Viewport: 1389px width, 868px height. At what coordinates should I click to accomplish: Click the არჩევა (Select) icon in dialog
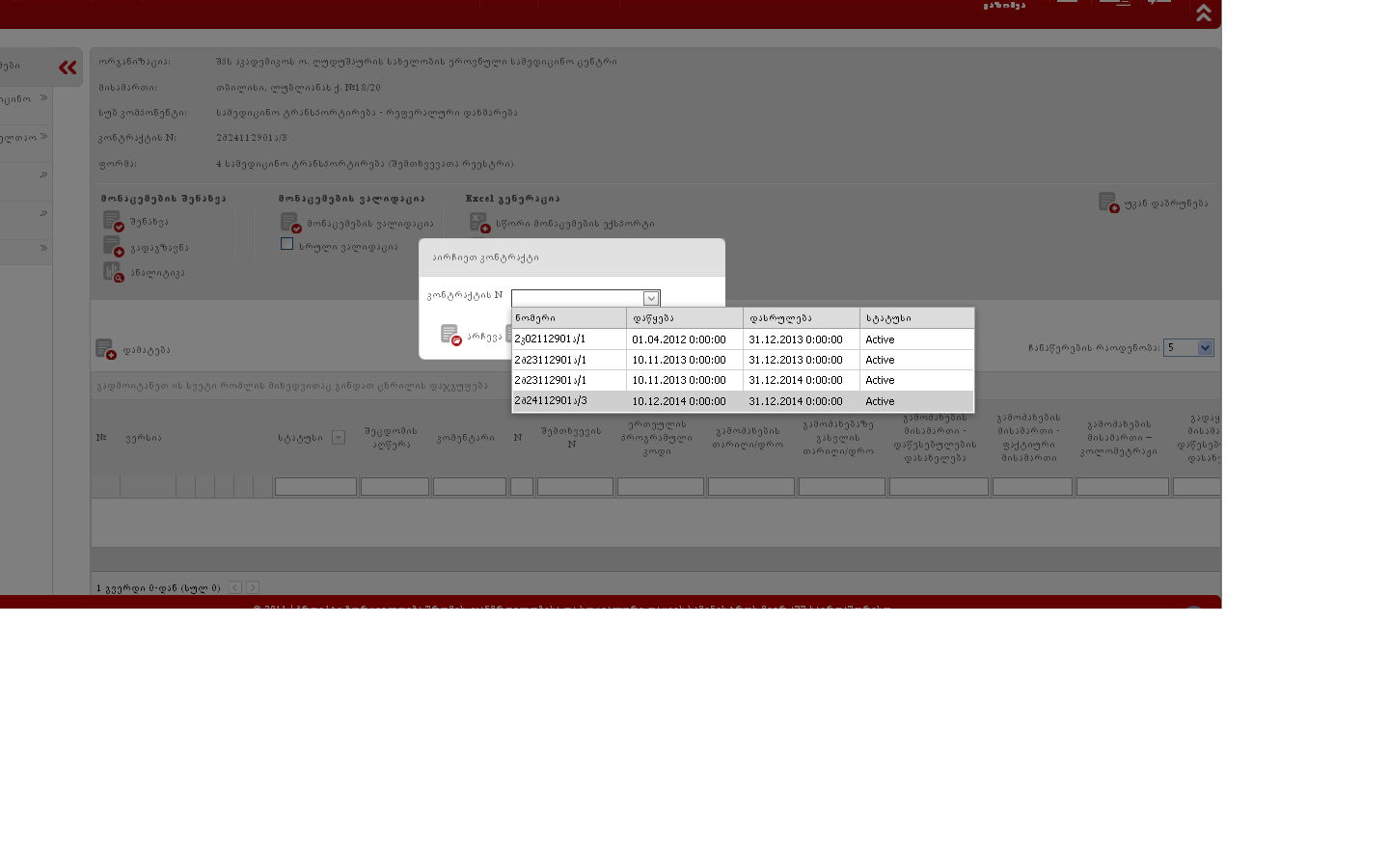(x=450, y=335)
